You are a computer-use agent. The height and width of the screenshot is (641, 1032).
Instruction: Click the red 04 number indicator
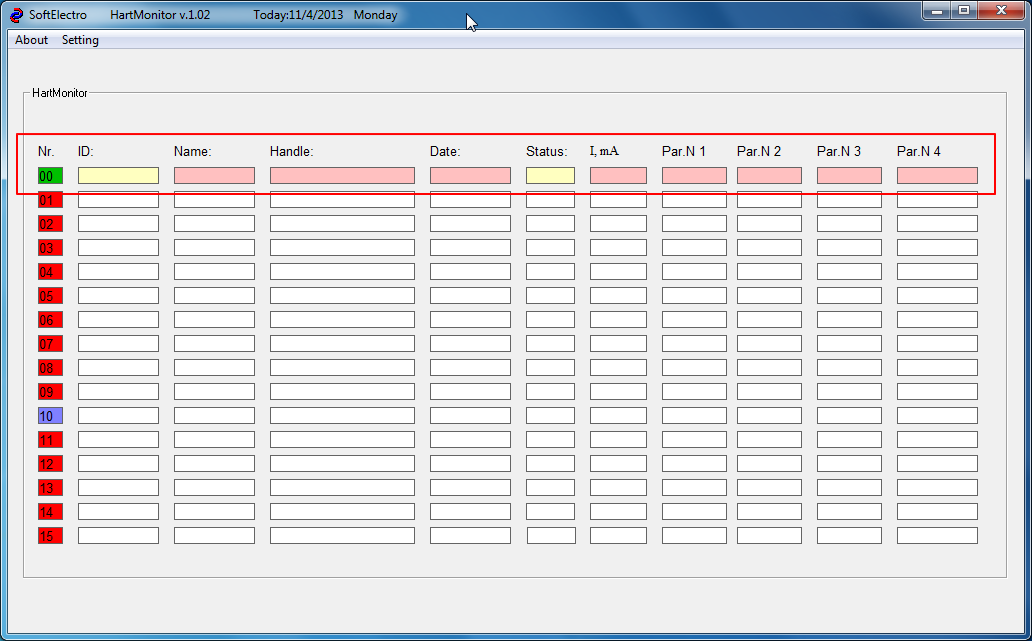point(50,272)
